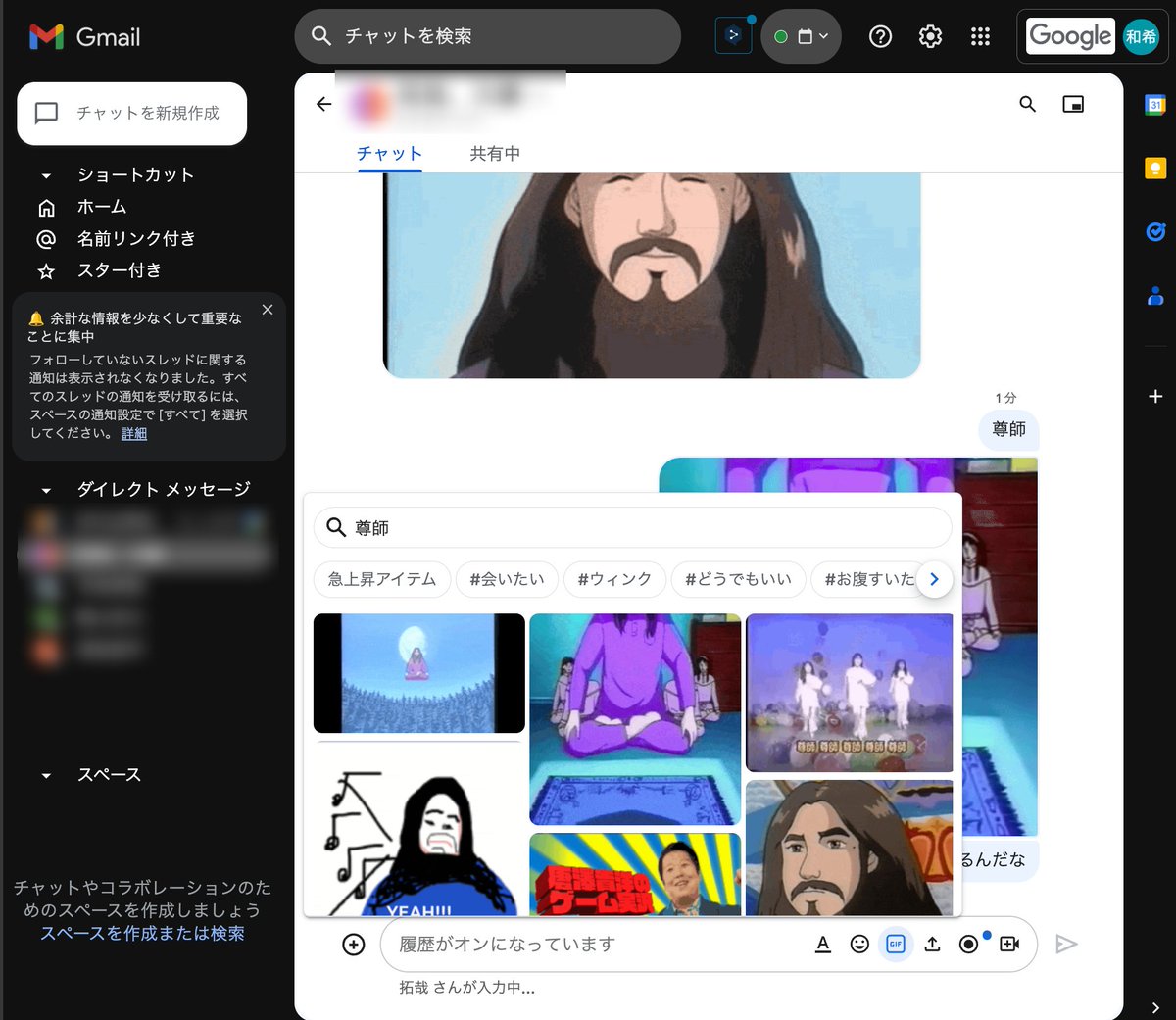Pick the yellow striped game show GIF
The image size is (1176, 1020).
(x=635, y=874)
